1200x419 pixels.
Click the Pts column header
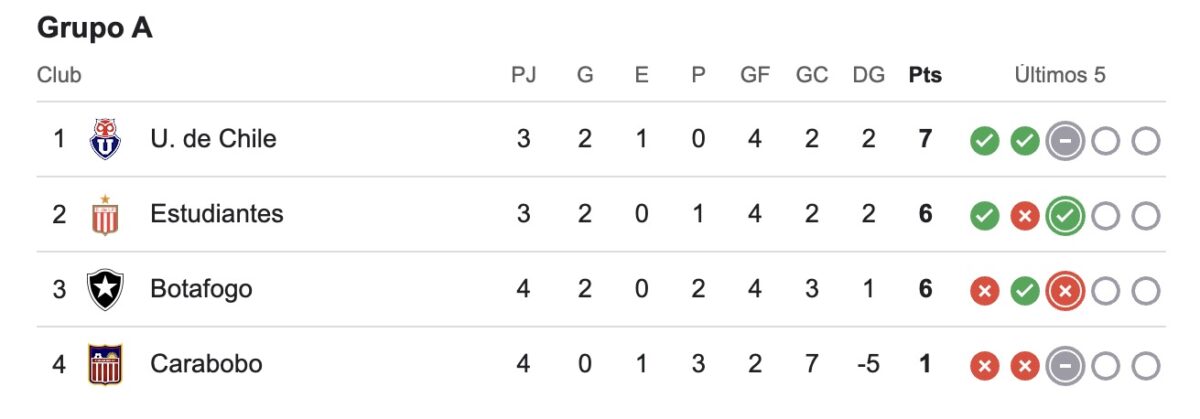coord(925,75)
